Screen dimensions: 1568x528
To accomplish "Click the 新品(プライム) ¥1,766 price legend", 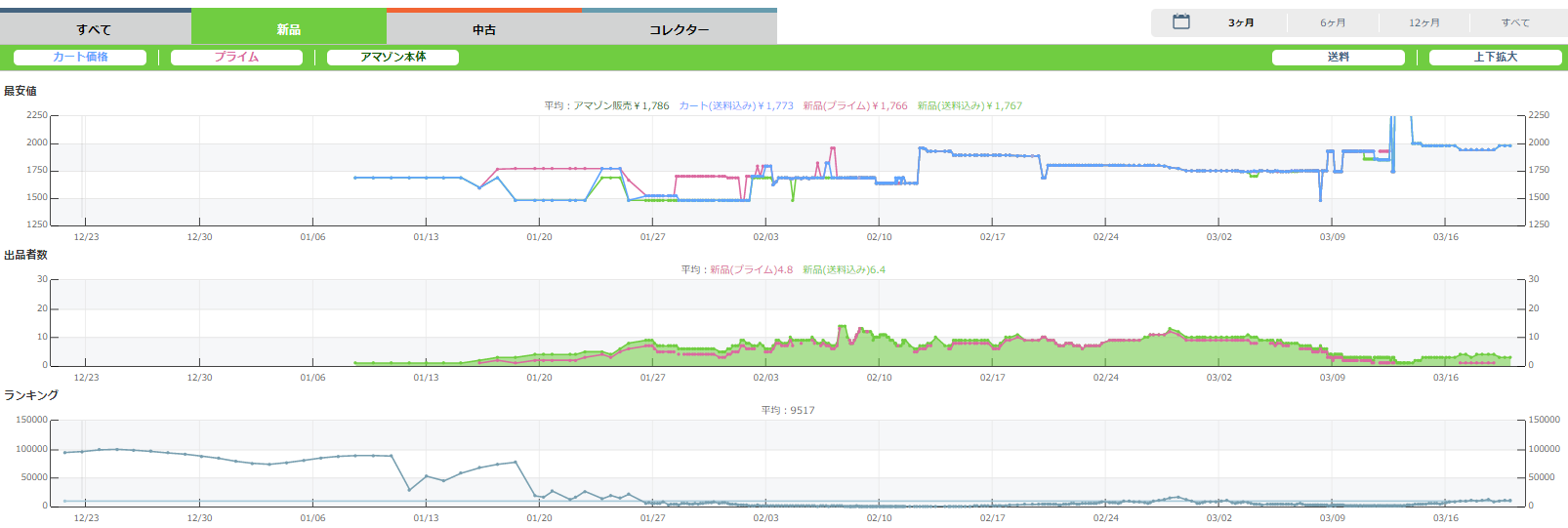I will 855,105.
